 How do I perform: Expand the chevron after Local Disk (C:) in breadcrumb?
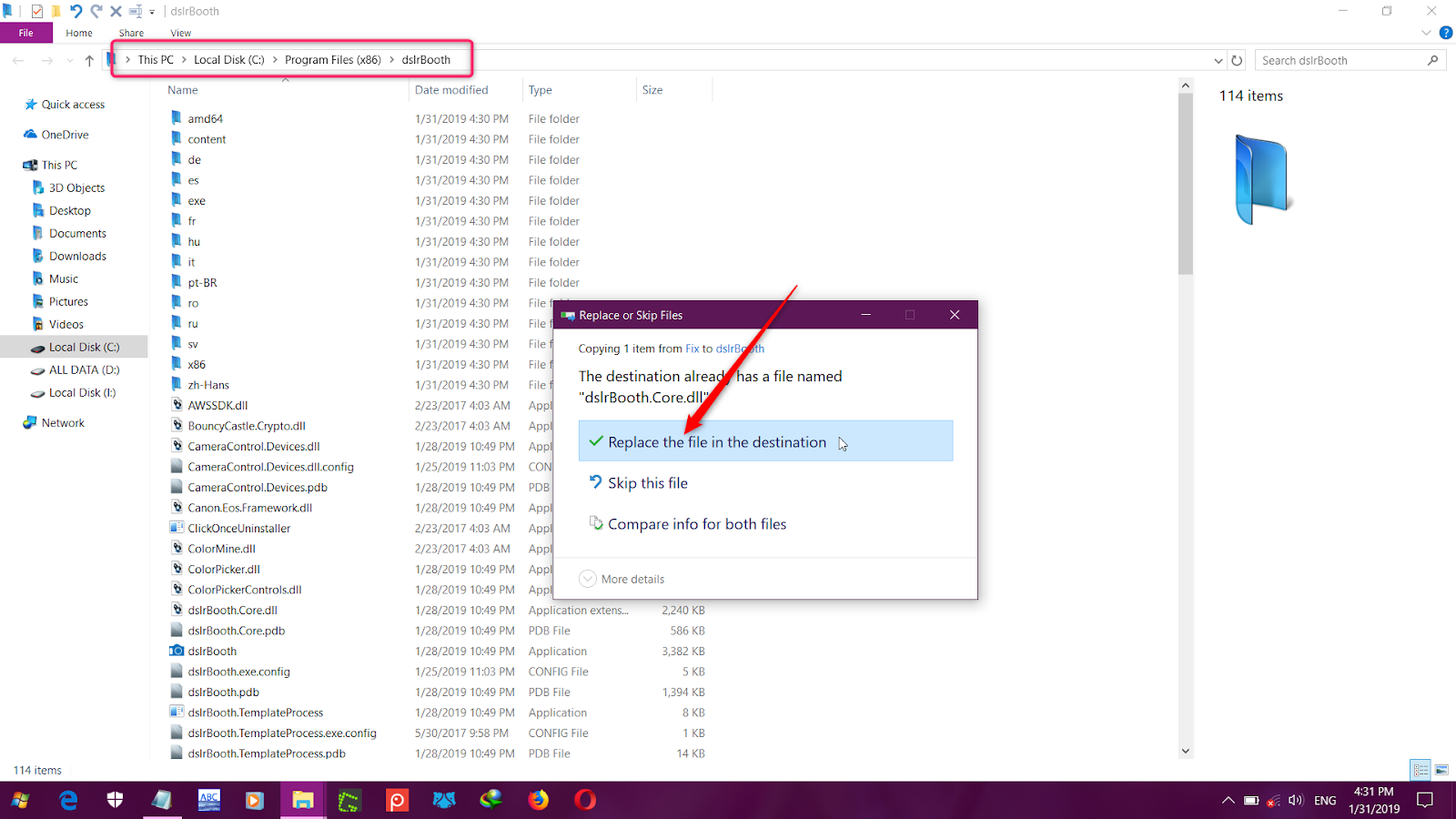(x=275, y=60)
